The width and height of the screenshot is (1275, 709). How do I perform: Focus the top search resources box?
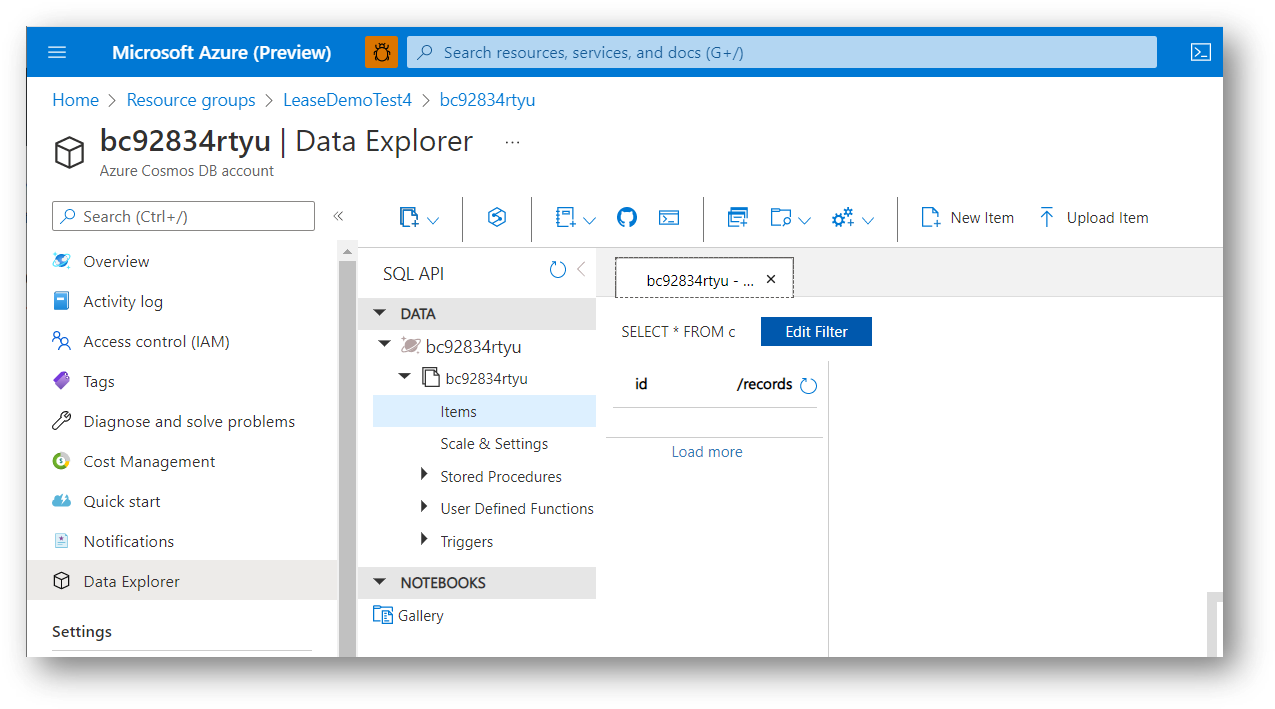(x=782, y=52)
